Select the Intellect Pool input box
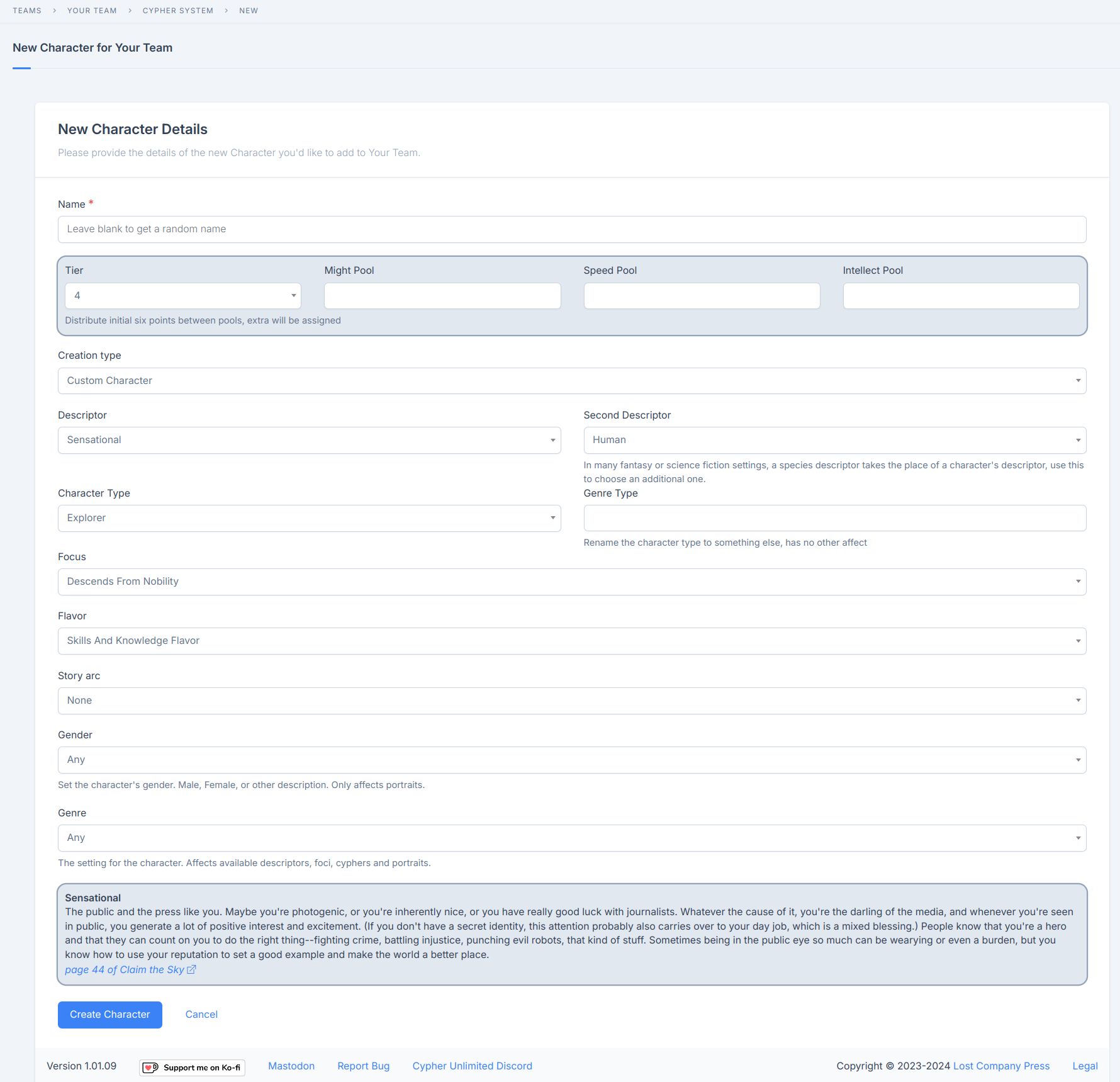The height and width of the screenshot is (1082, 1120). click(x=961, y=296)
